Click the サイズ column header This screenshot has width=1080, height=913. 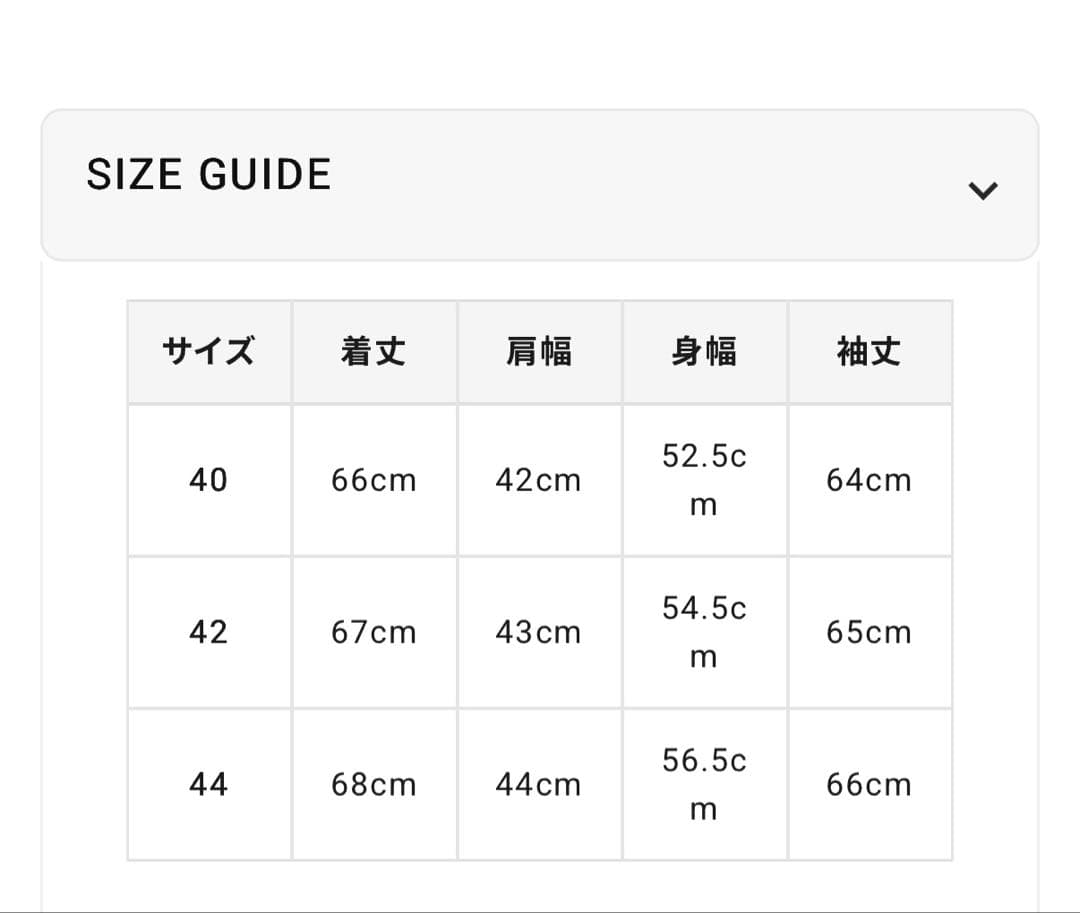coord(209,352)
